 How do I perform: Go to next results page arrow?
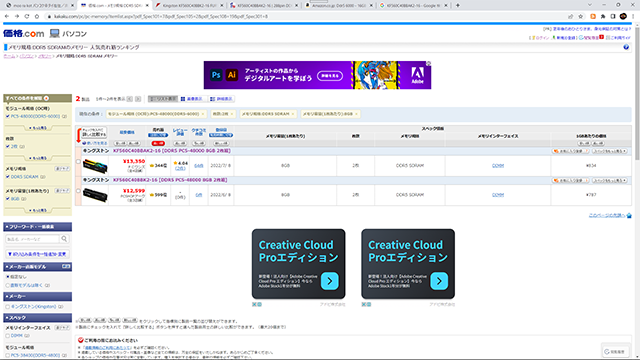[x=138, y=99]
